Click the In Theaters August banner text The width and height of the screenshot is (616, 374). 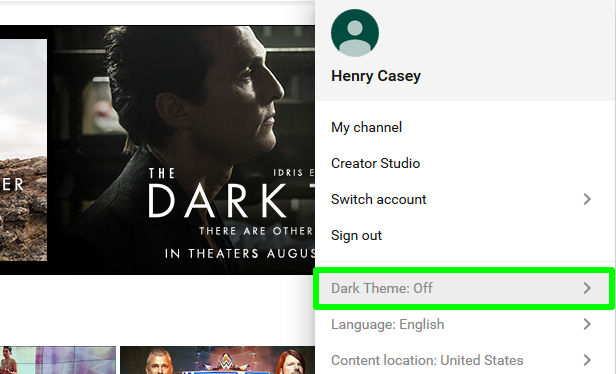pyautogui.click(x=240, y=253)
